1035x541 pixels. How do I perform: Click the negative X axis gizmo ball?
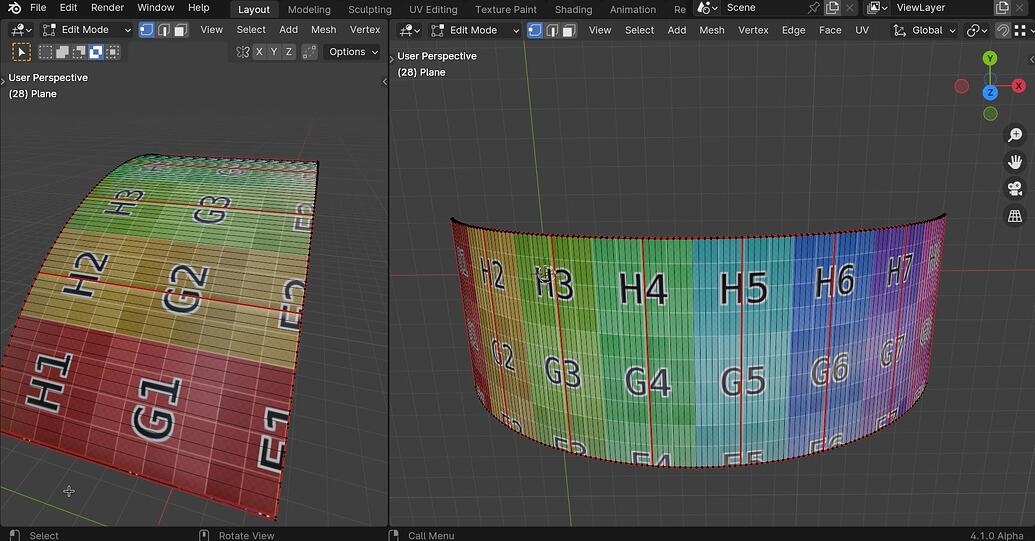[x=962, y=86]
